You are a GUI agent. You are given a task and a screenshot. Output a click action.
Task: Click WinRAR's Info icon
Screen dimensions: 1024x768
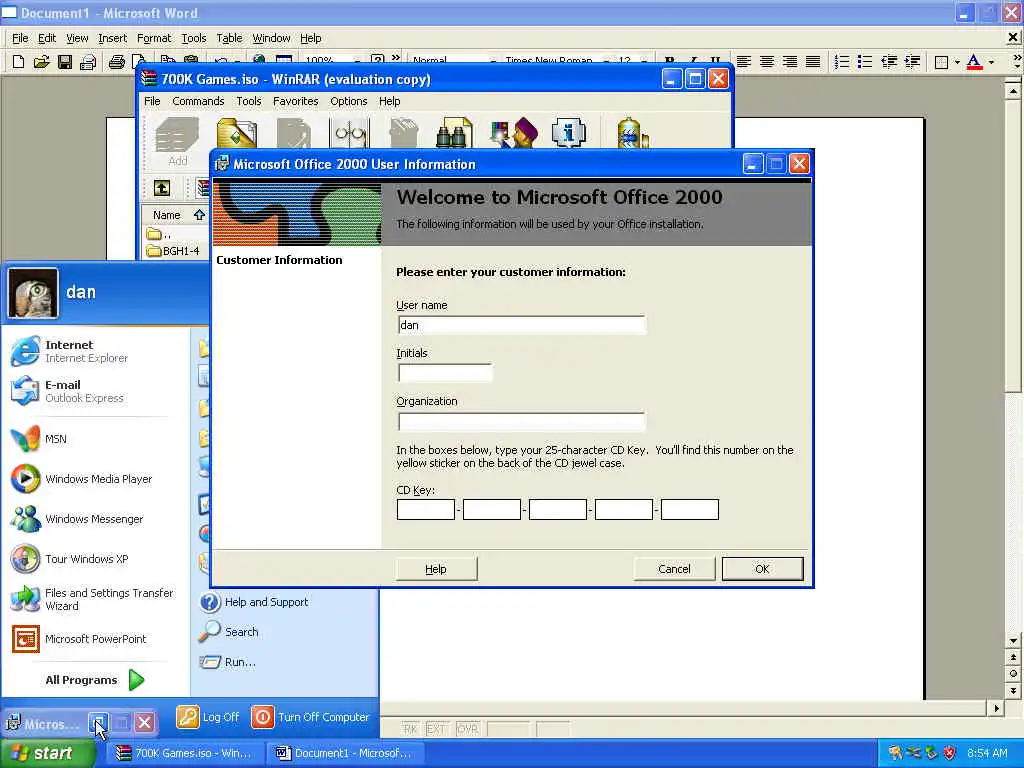[x=568, y=133]
